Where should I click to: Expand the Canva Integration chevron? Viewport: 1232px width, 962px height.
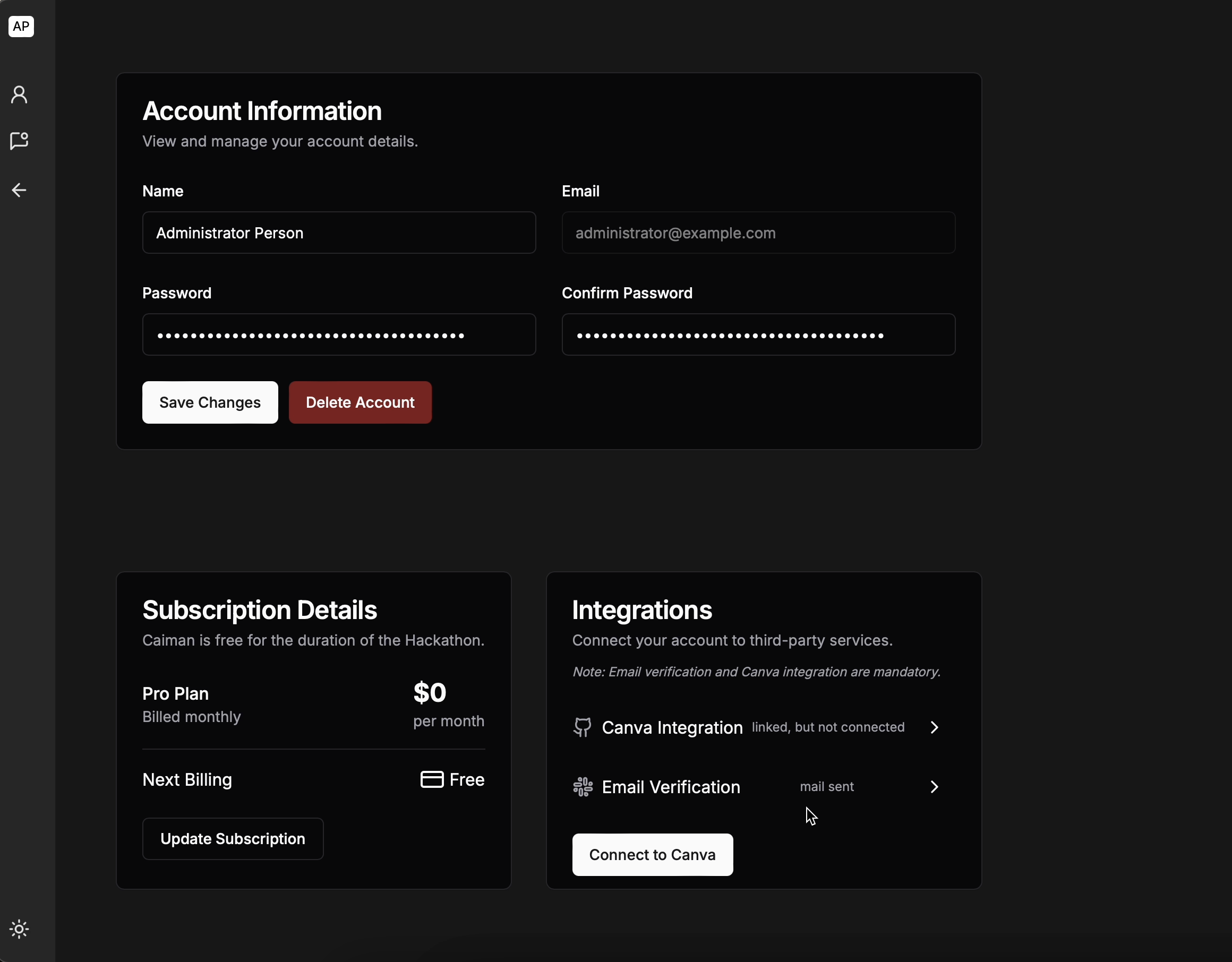pos(934,727)
